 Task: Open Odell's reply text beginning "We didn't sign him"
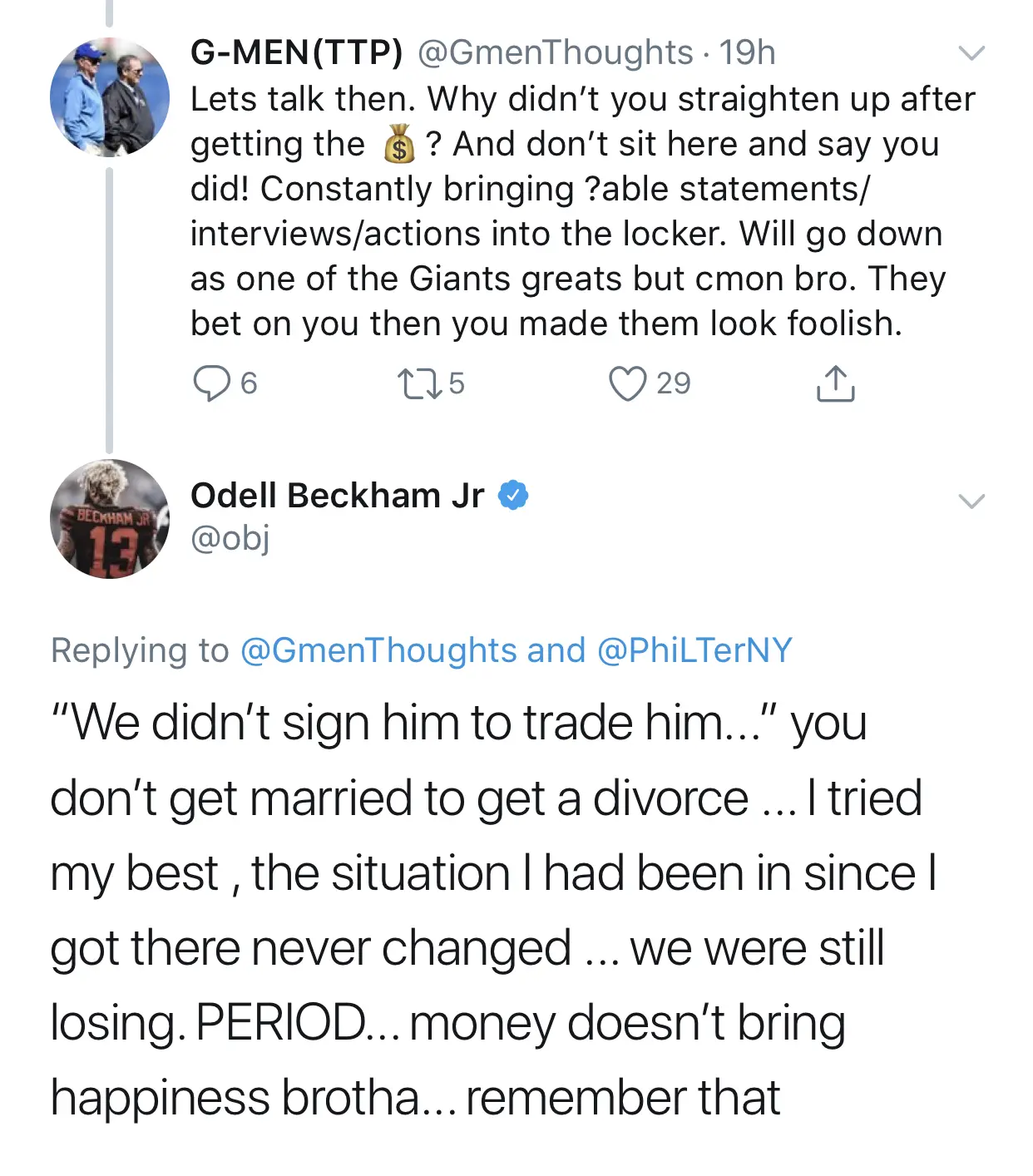494,910
